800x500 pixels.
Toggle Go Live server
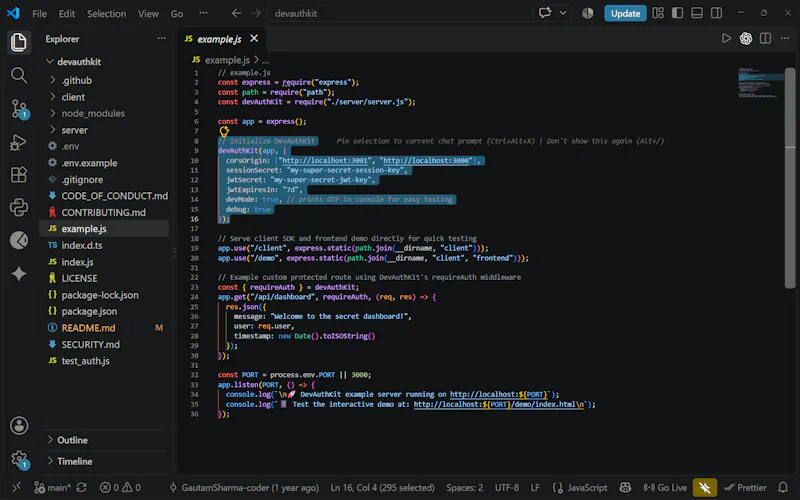[x=665, y=488]
